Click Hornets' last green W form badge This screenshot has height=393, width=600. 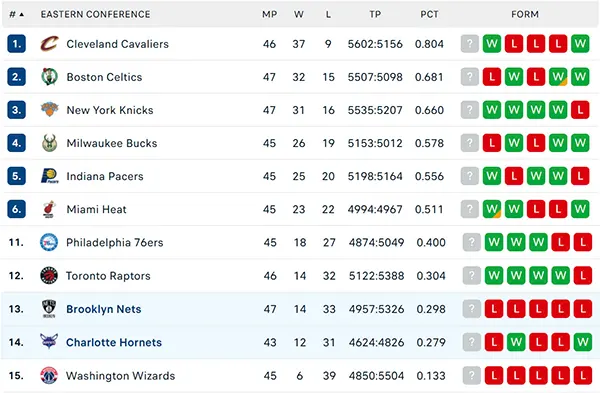pos(583,342)
